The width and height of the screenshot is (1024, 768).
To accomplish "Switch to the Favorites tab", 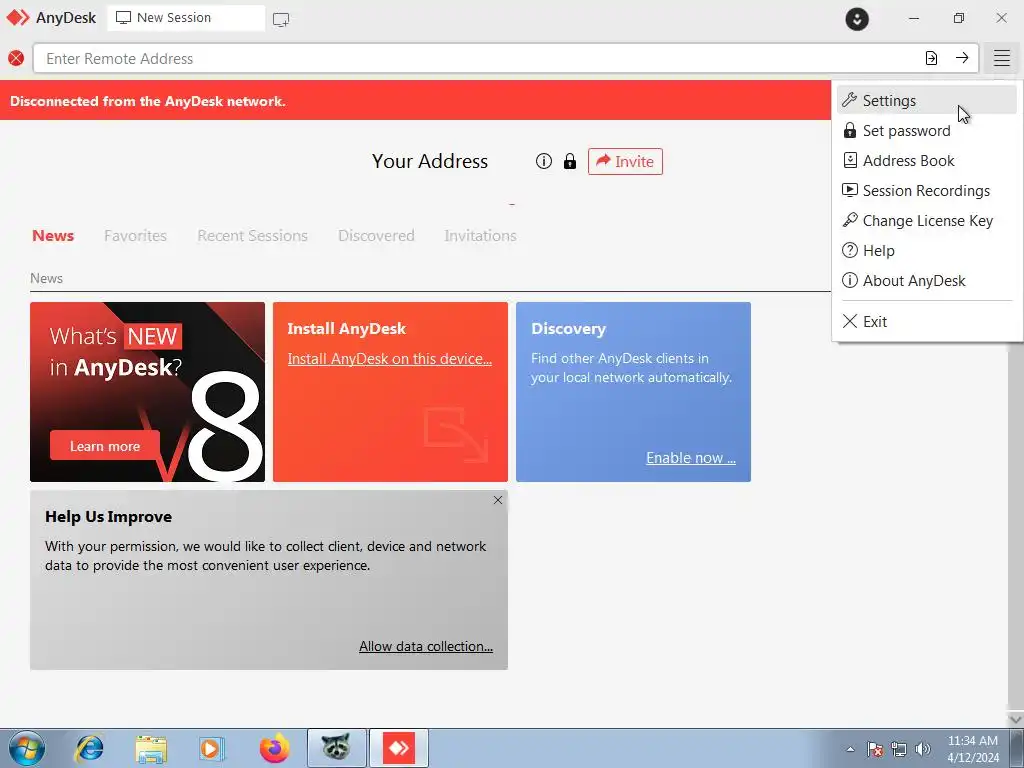I will (135, 236).
